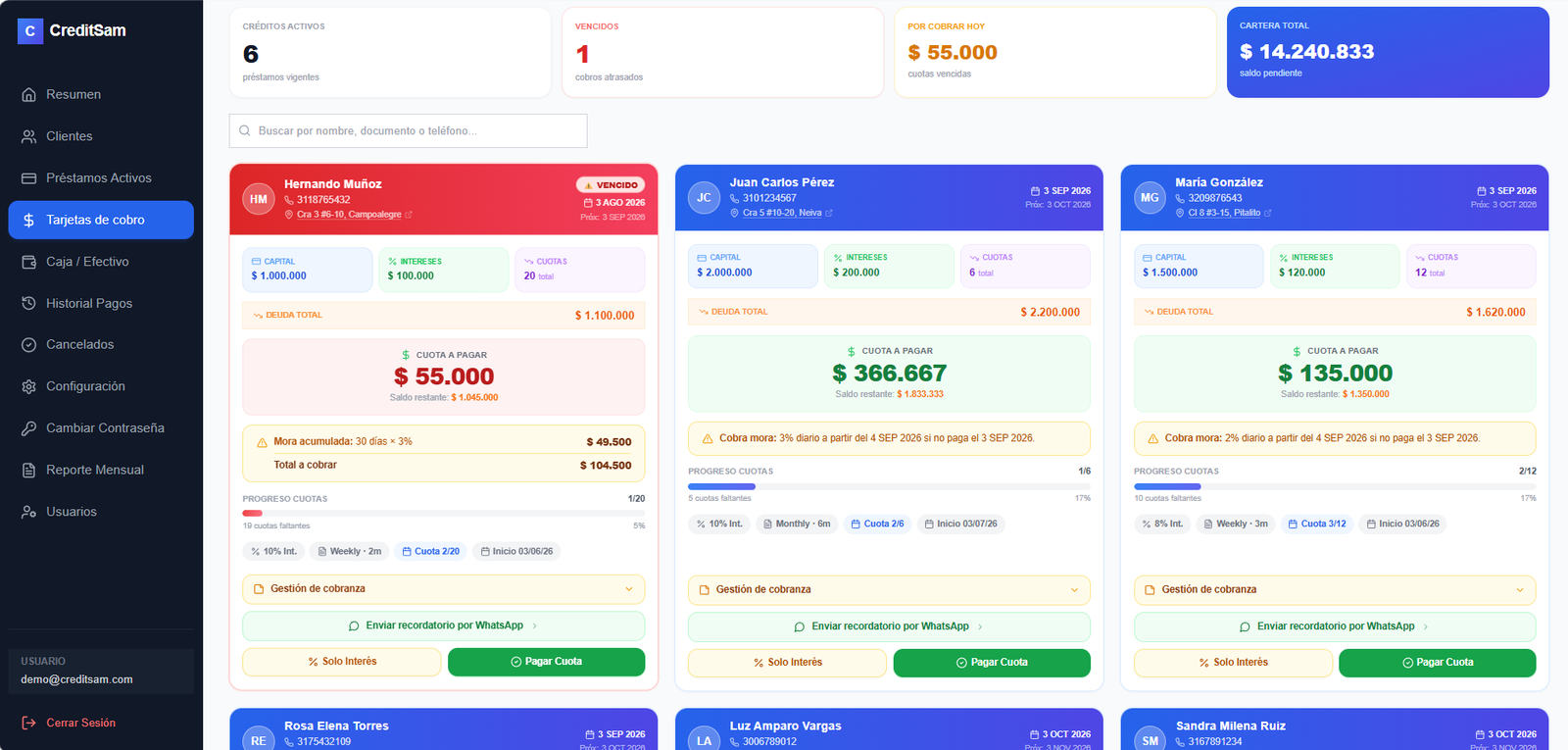Screen dimensions: 1568x750
Task: Expand Gestión de cobranza for Hernando Muñoz
Action: click(x=444, y=589)
